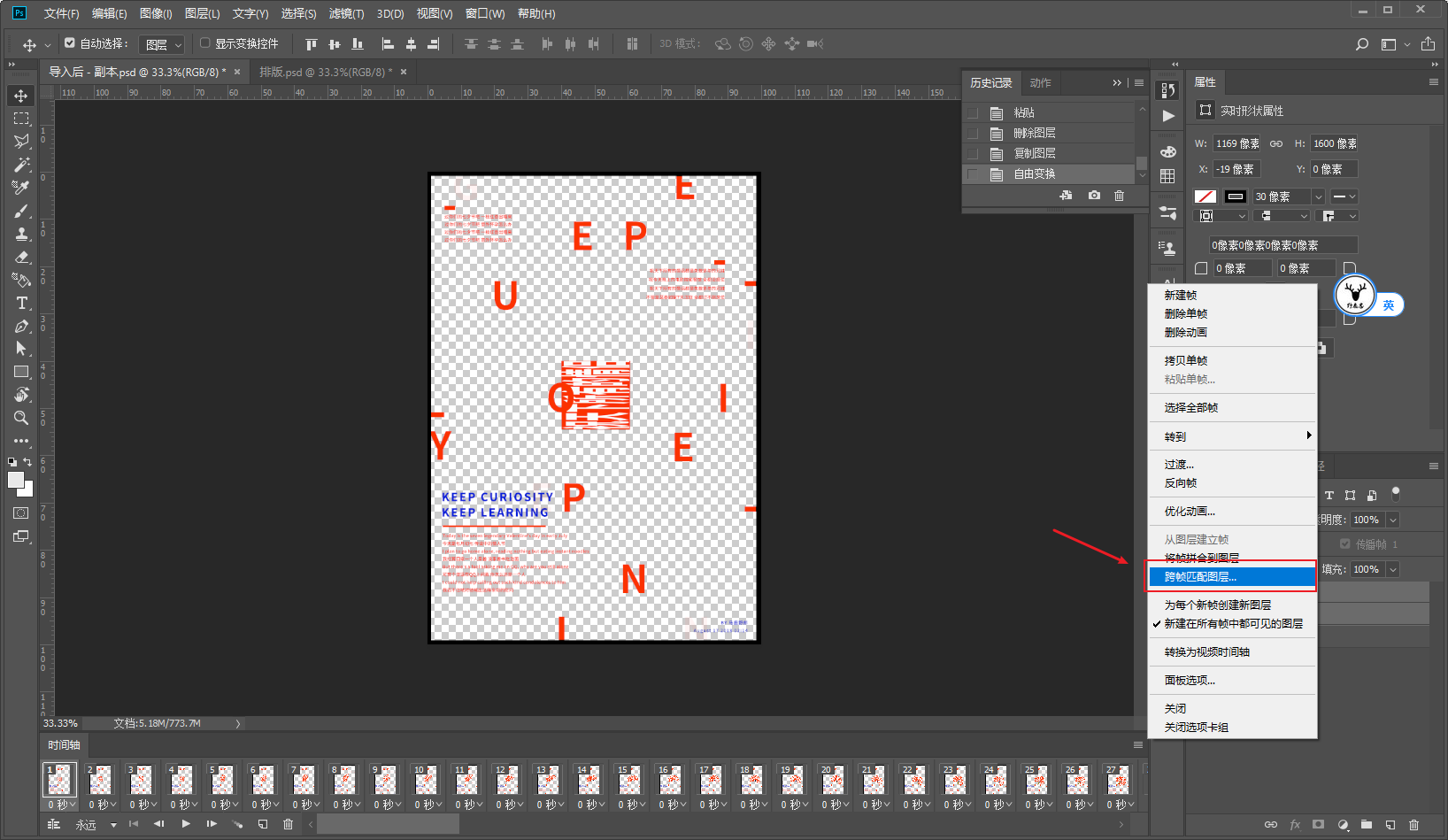The height and width of the screenshot is (840, 1448).
Task: Click the 自由变换 history state
Action: coord(1049,173)
